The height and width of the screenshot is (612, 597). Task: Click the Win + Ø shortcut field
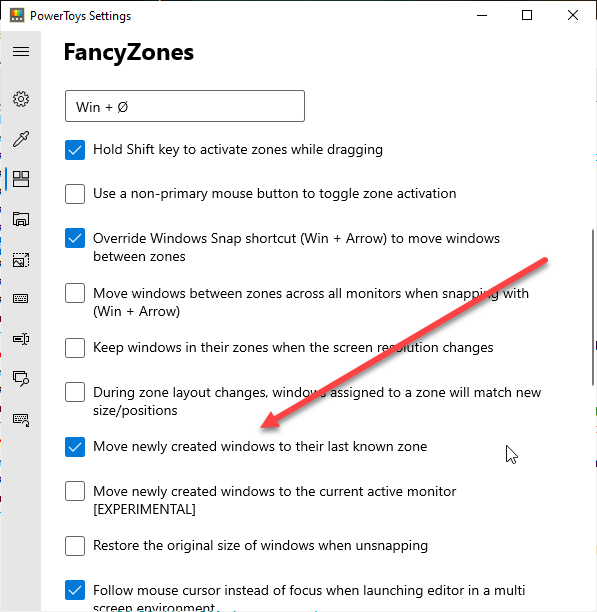185,106
